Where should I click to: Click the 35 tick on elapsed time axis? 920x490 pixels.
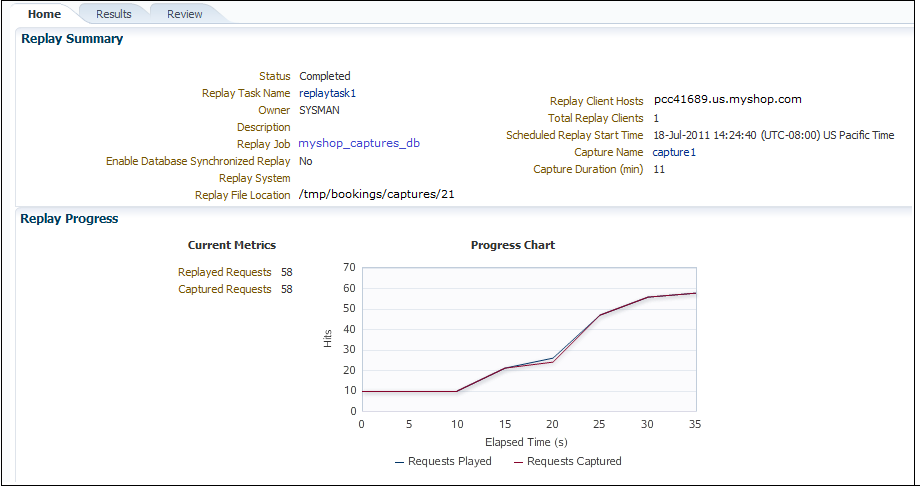695,424
